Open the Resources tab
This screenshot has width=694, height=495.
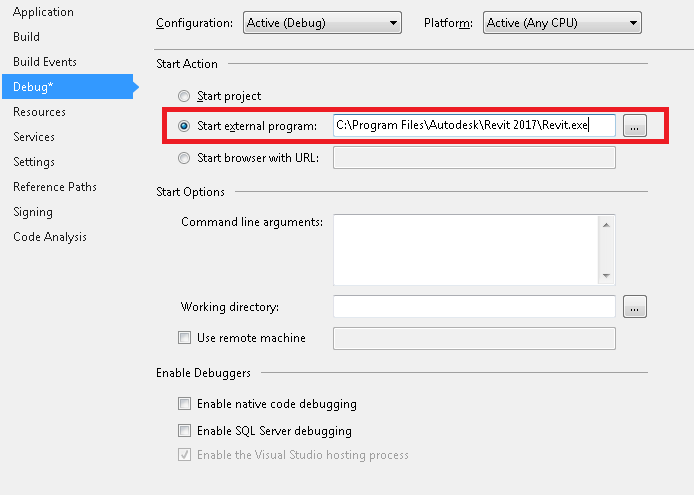[39, 112]
